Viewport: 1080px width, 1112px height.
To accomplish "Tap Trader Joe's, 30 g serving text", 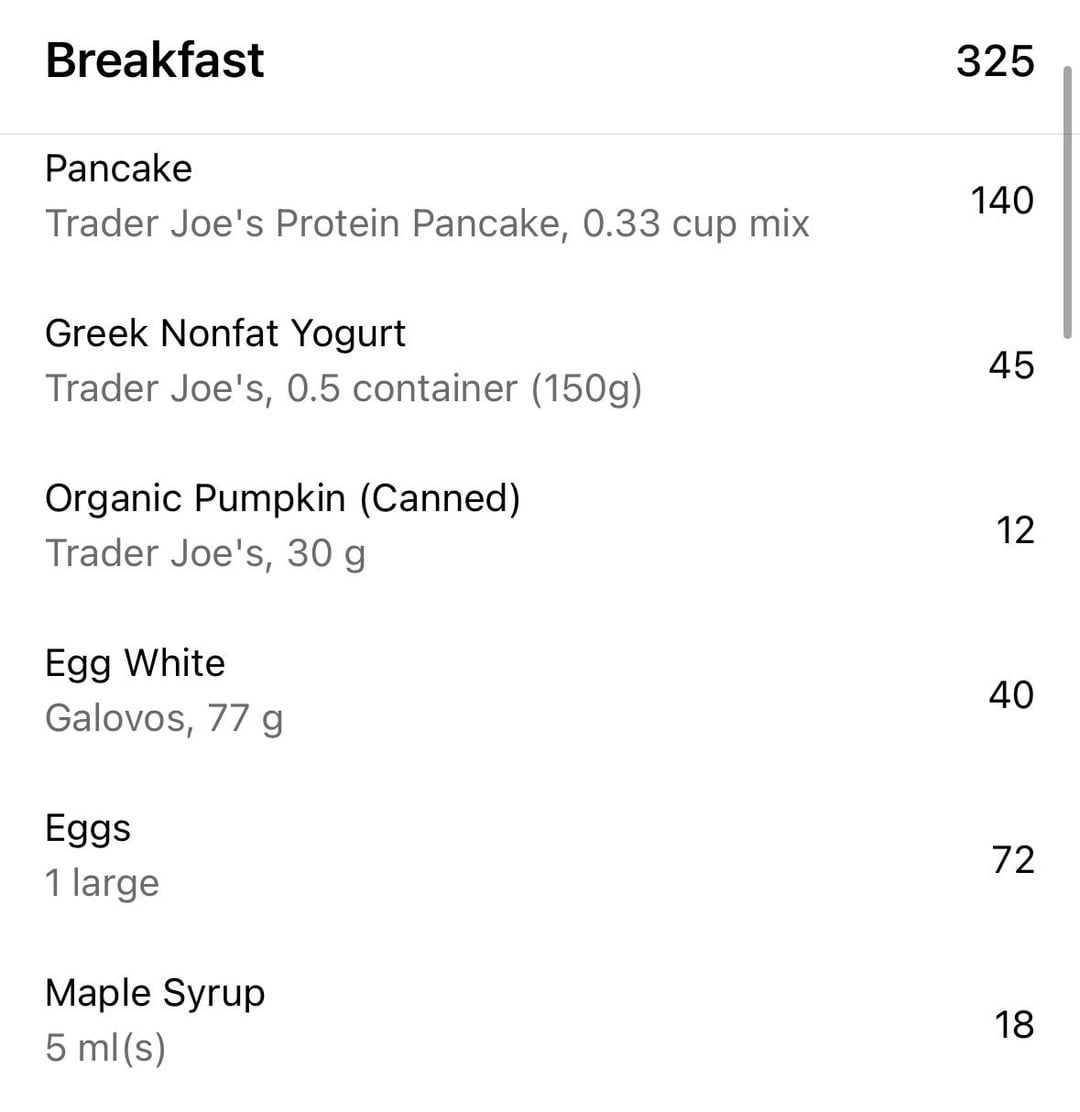I will coord(206,554).
